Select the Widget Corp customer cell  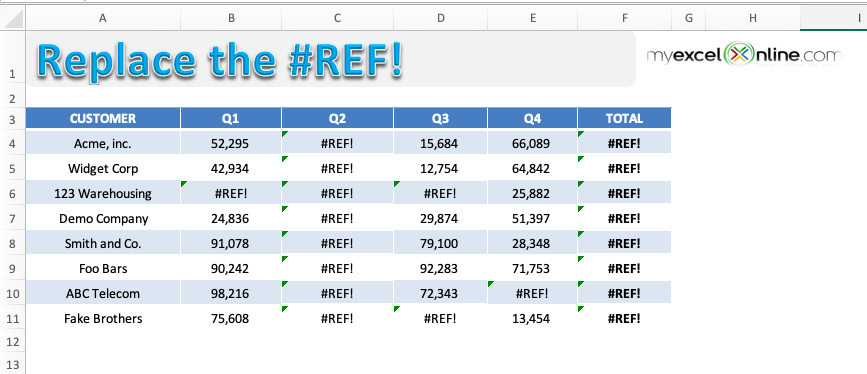click(103, 168)
